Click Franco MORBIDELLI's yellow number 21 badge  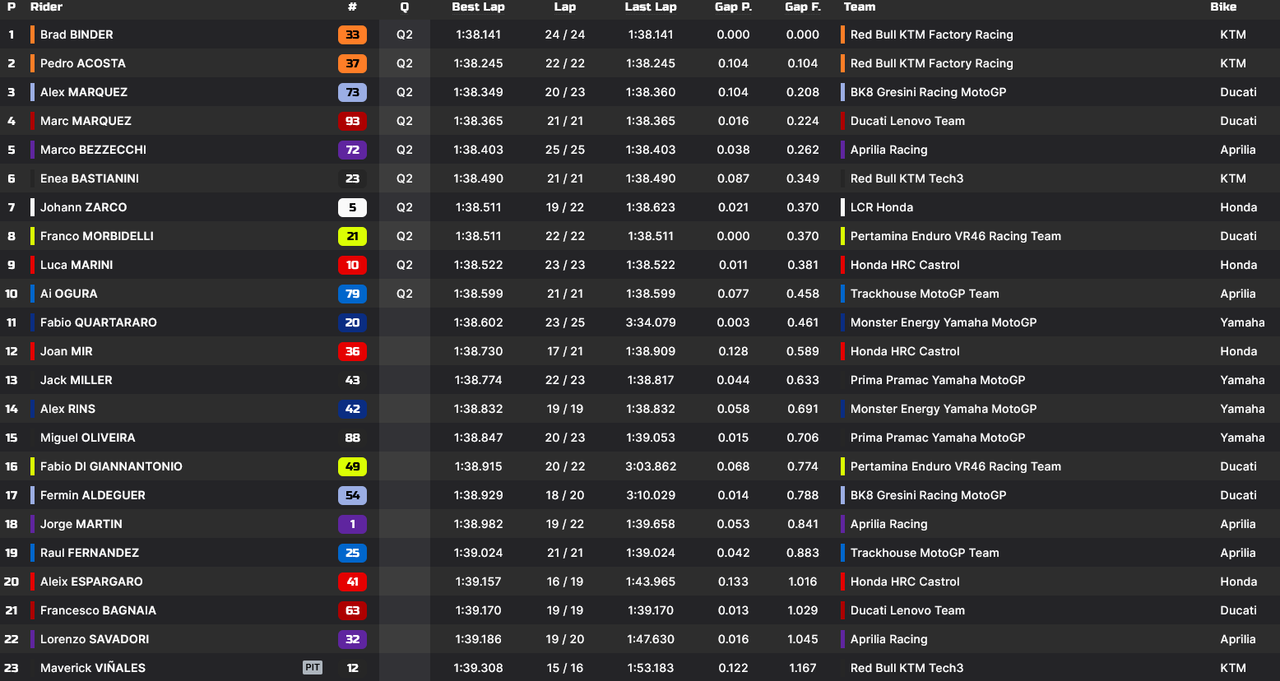click(x=352, y=236)
